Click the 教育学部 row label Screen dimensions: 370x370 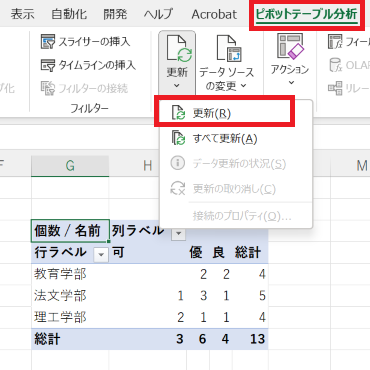60,274
